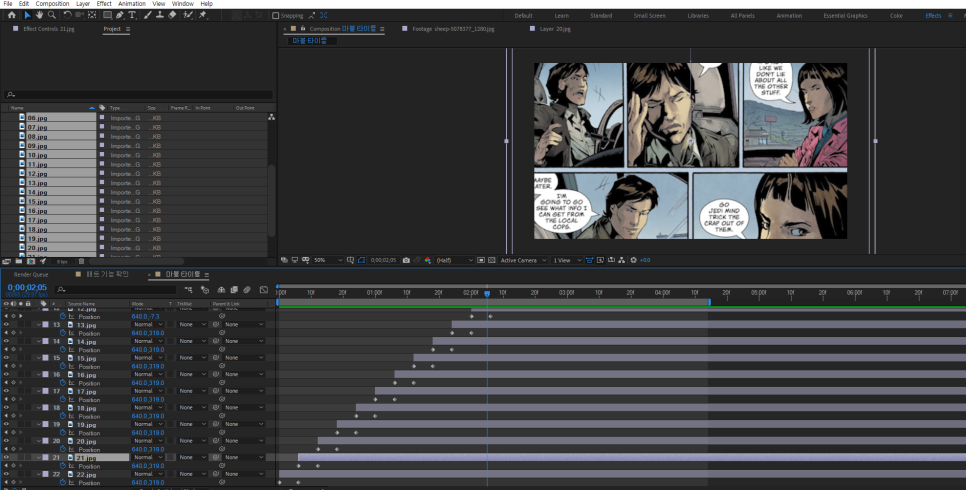Toggle the Transparency Grid icon

492,260
